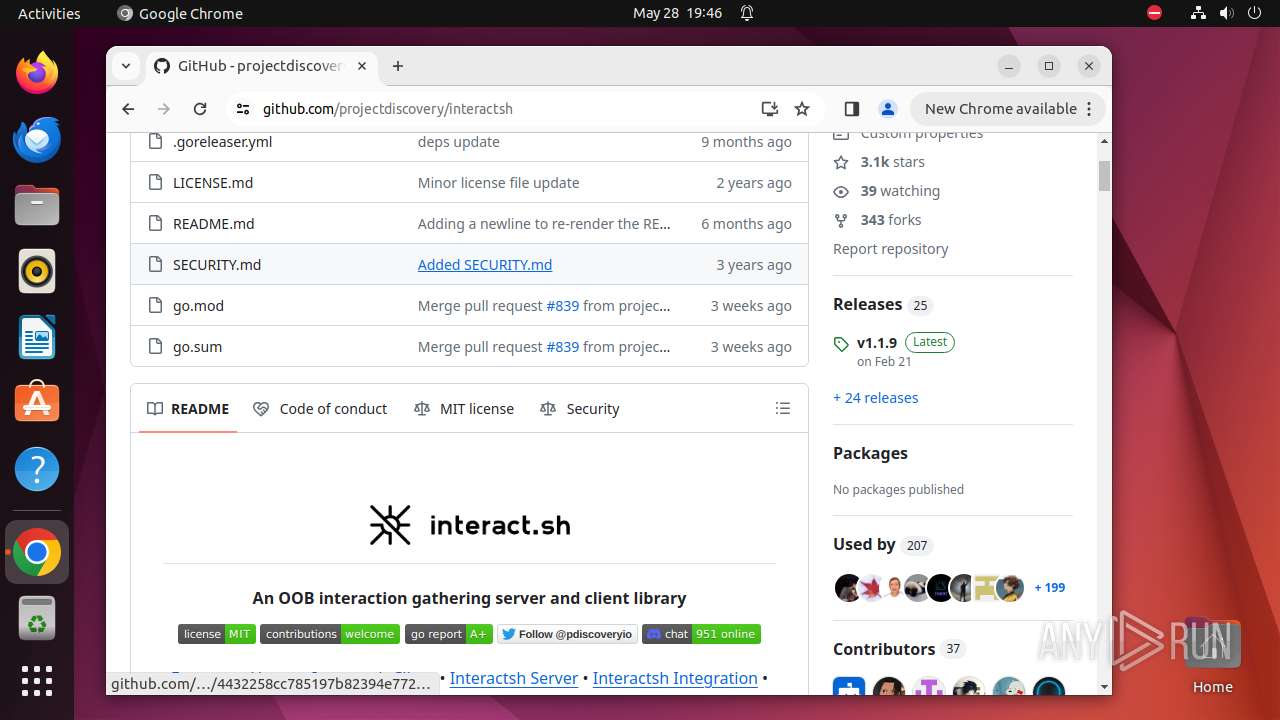Open the go.sum file
This screenshot has width=1280, height=720.
(x=198, y=347)
